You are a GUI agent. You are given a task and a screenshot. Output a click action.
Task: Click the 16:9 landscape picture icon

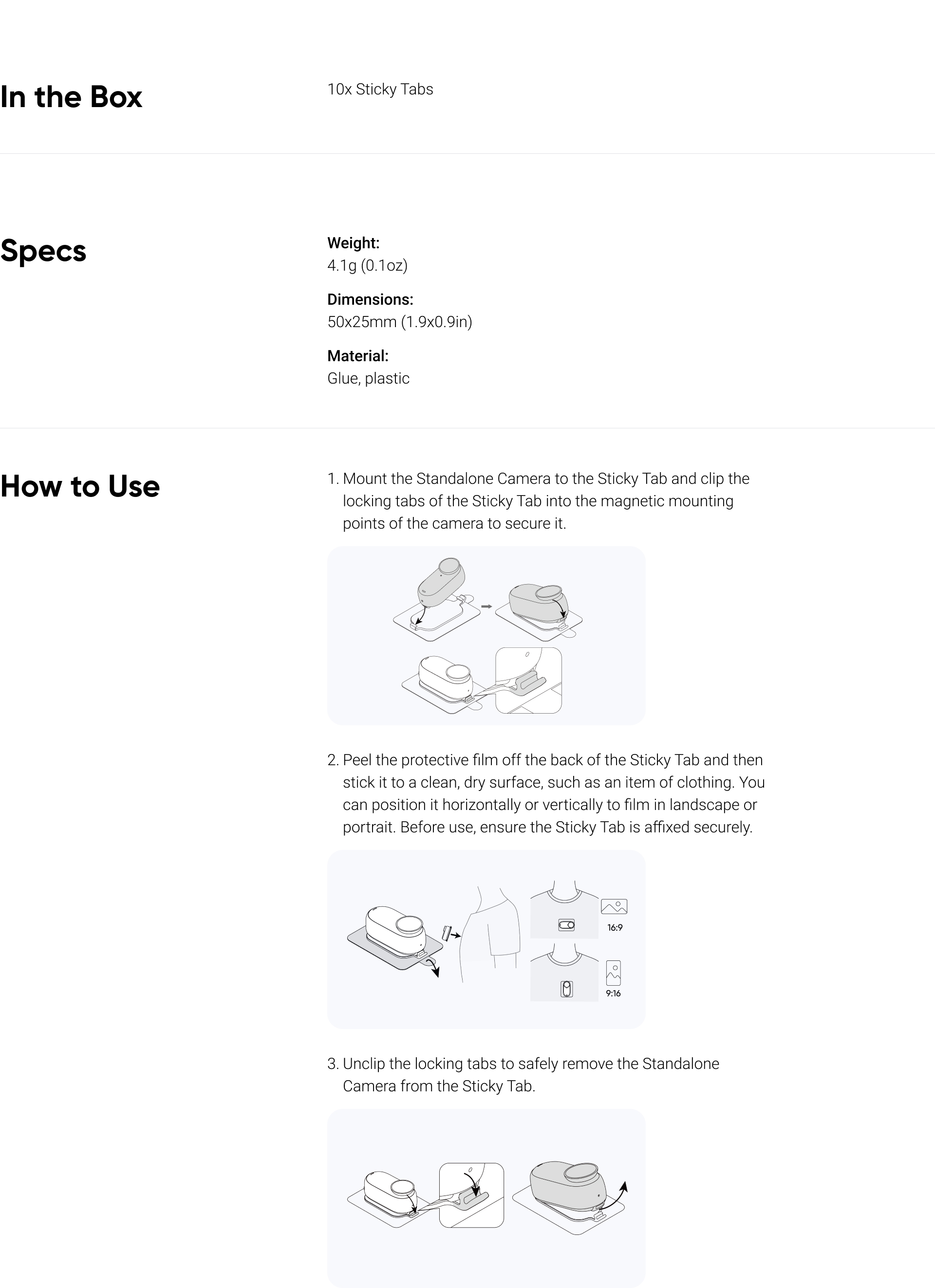pyautogui.click(x=614, y=906)
